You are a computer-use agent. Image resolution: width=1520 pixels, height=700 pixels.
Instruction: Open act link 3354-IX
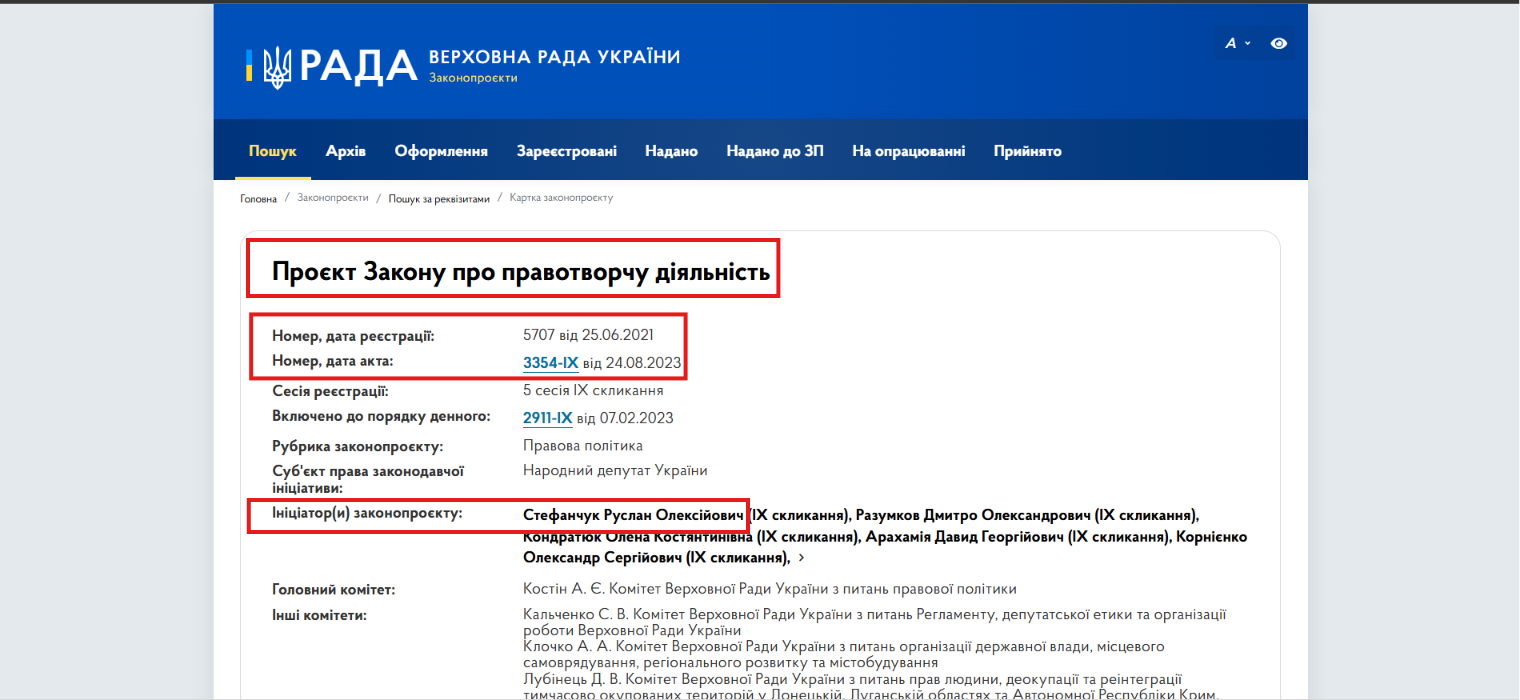tap(551, 362)
